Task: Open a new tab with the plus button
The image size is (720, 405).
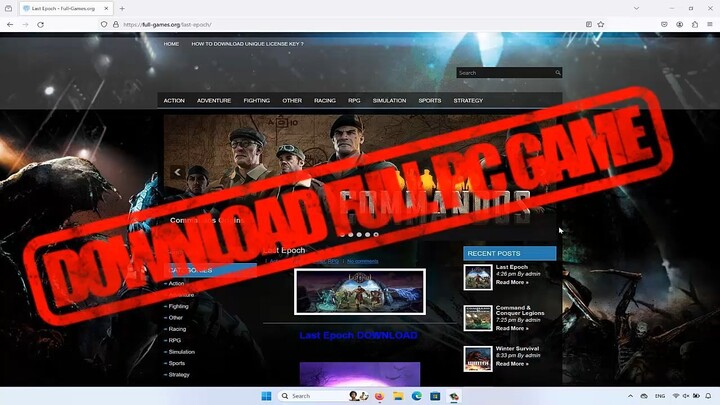Action: click(122, 8)
